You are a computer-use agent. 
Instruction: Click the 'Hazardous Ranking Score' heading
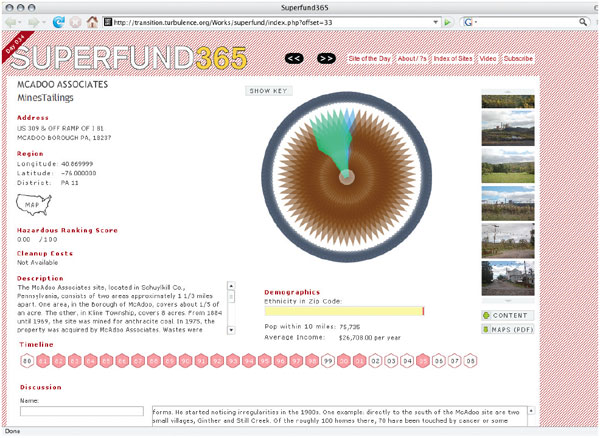pyautogui.click(x=67, y=230)
